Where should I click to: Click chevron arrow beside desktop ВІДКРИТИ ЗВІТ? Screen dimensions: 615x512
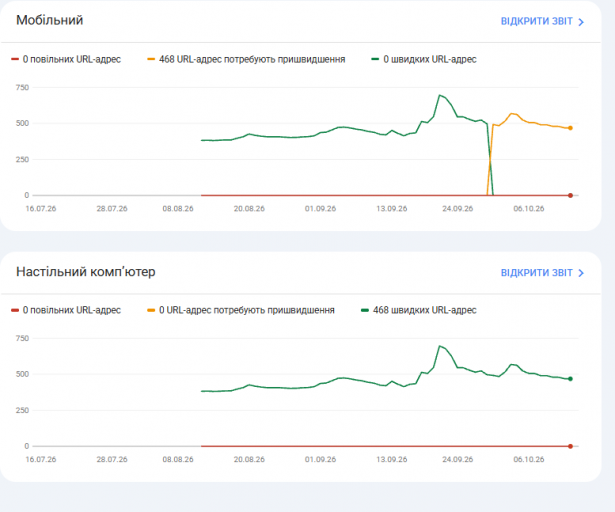click(x=581, y=273)
